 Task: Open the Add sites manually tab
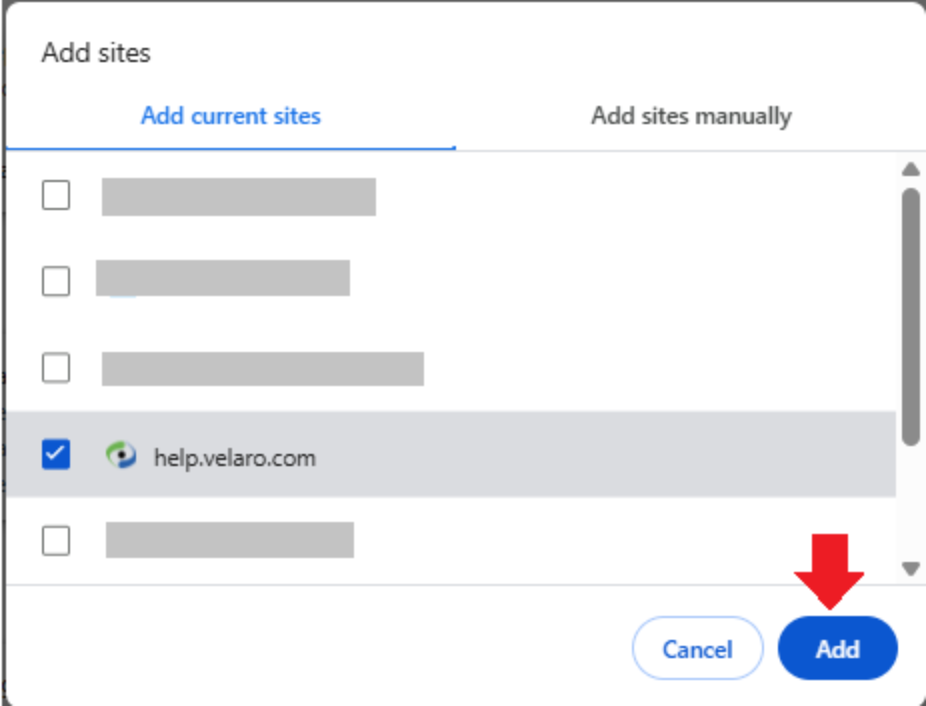coord(691,116)
